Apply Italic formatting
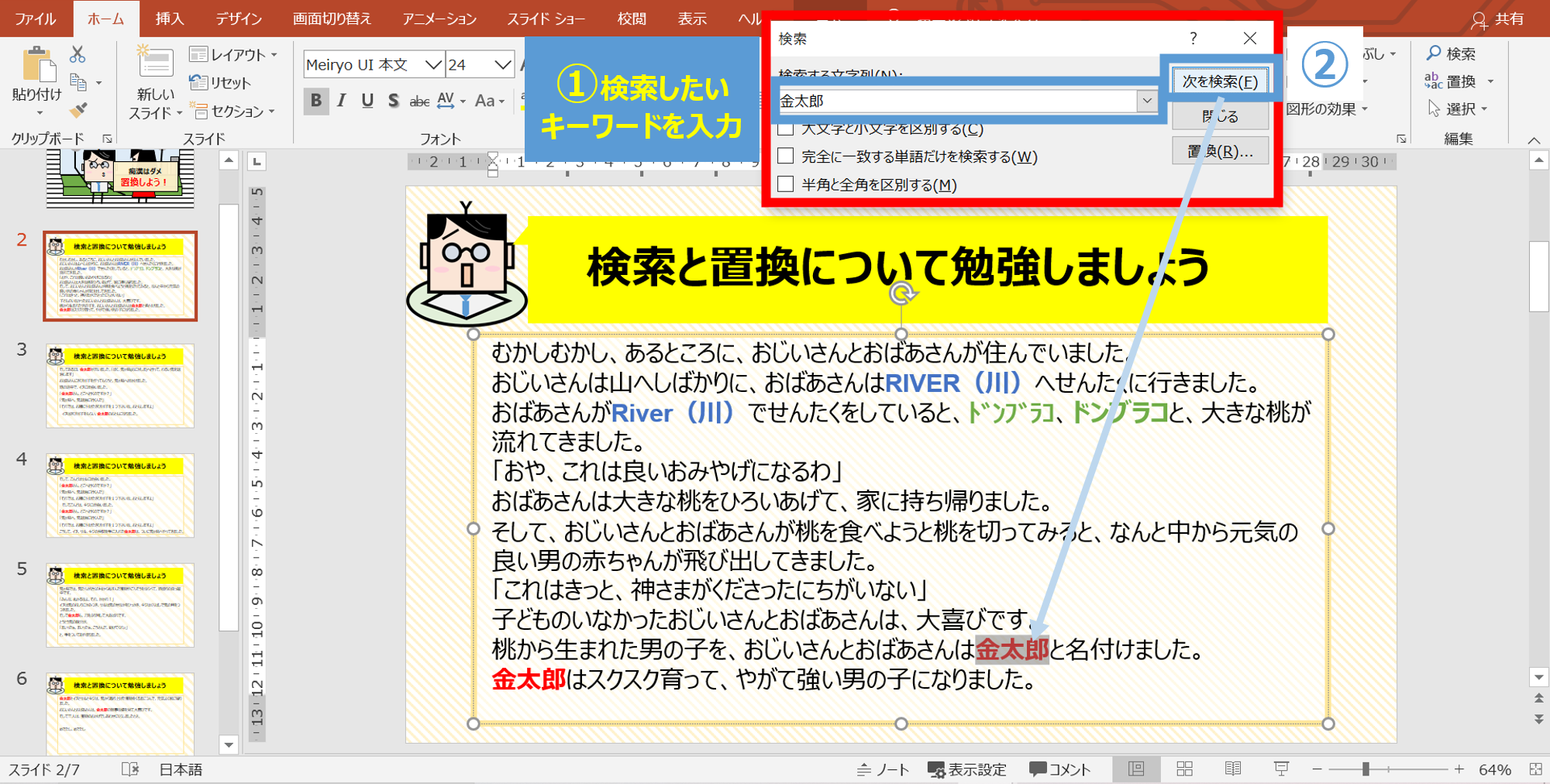 [342, 101]
